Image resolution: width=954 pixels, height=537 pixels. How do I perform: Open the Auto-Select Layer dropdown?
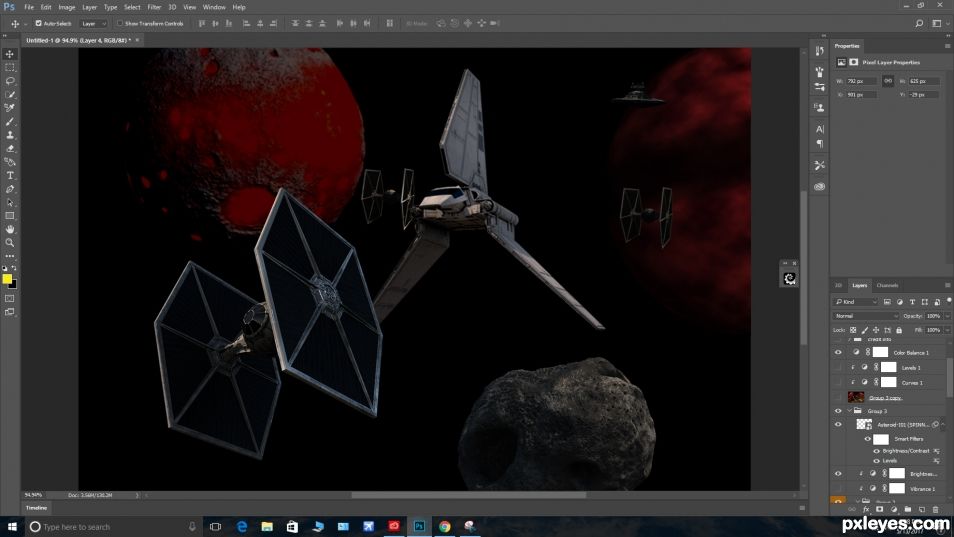coord(93,23)
